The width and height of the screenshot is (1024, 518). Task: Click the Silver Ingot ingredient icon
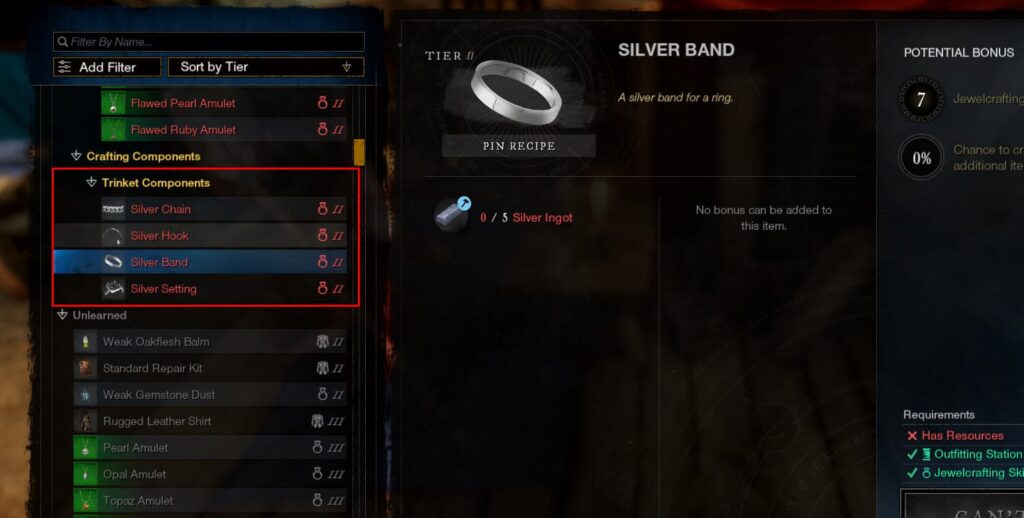pyautogui.click(x=453, y=215)
